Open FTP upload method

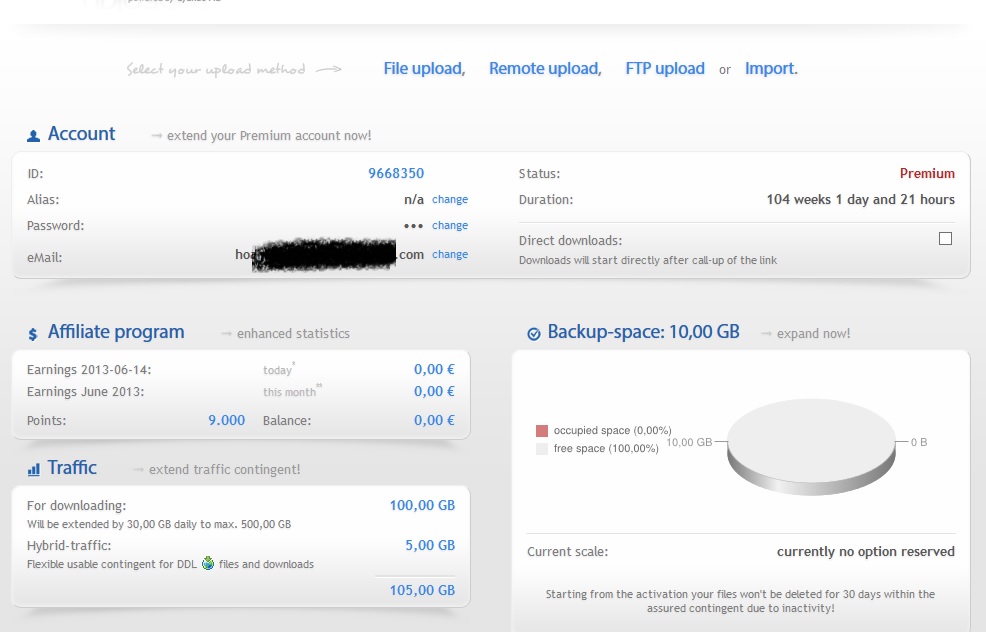[665, 69]
